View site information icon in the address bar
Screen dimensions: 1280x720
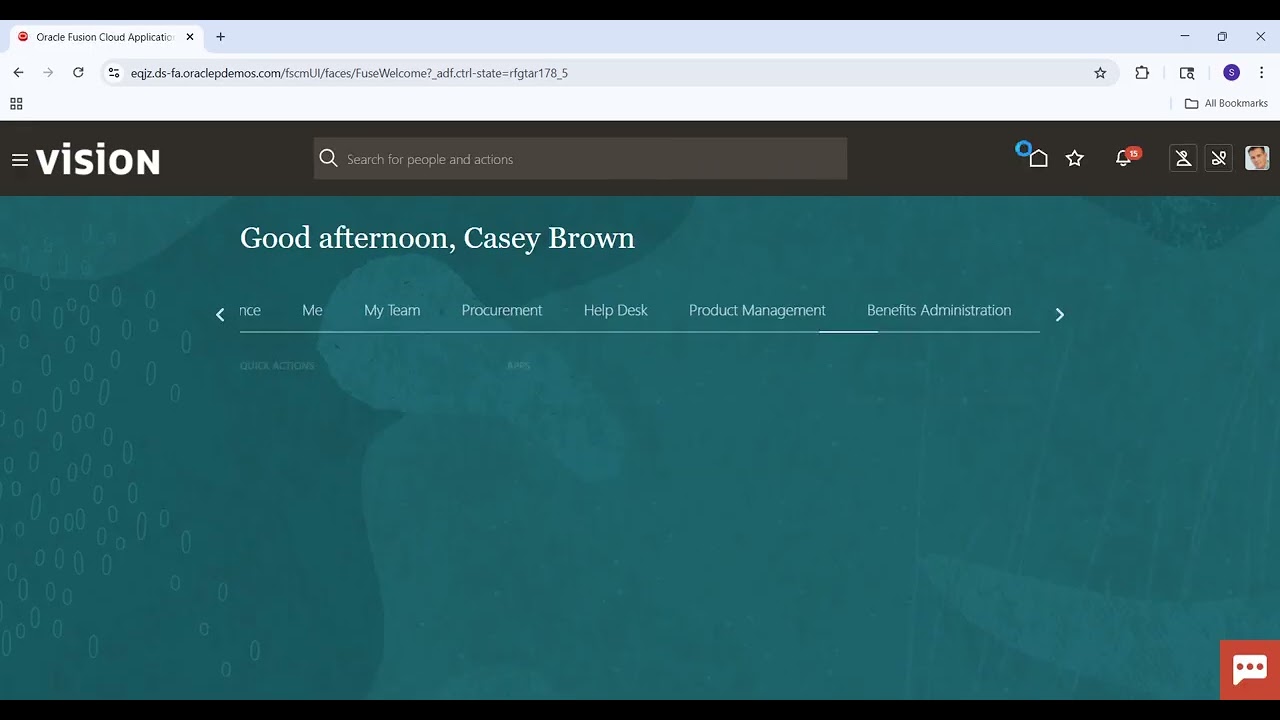coord(114,73)
